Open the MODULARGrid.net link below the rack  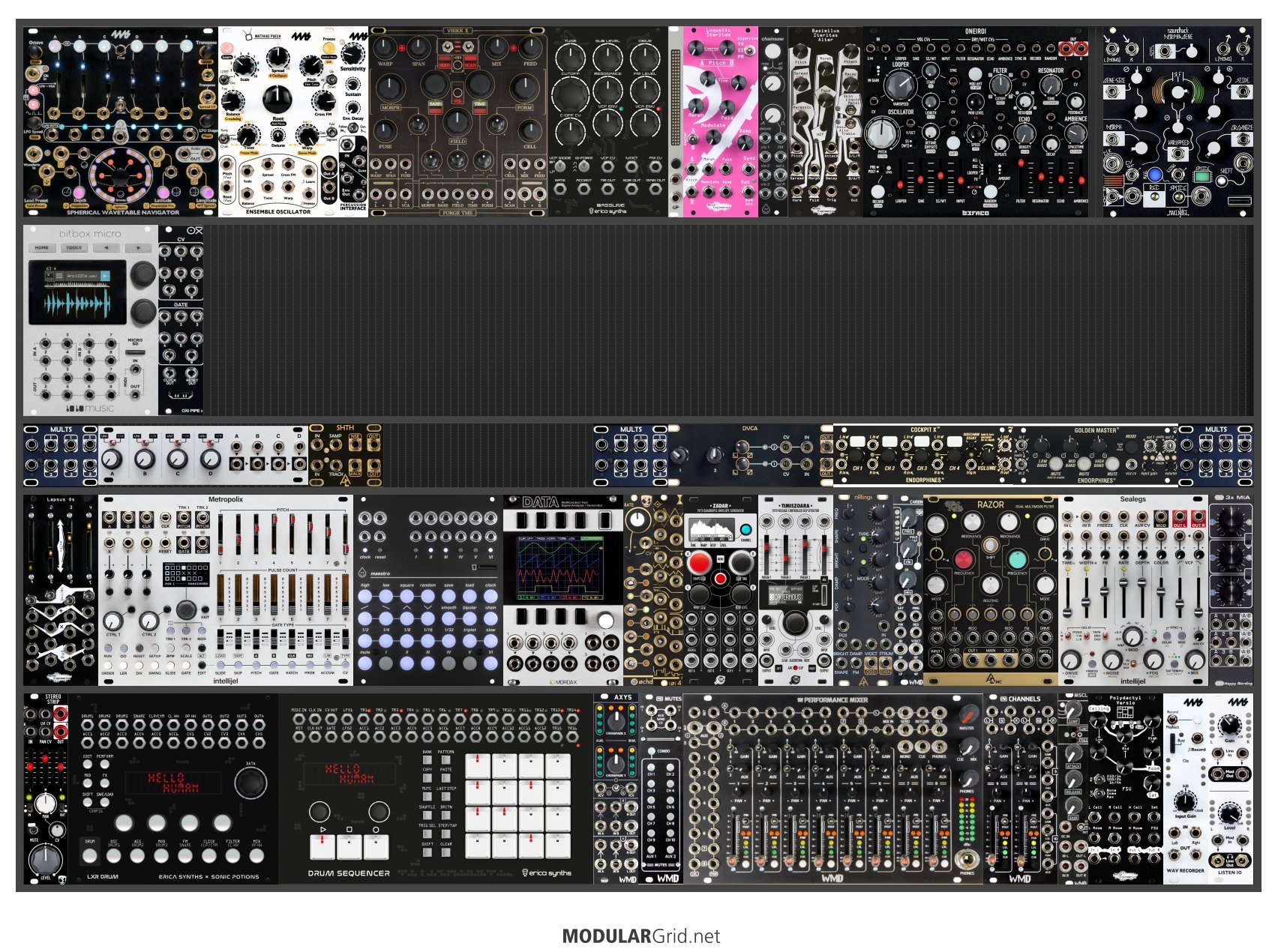(x=641, y=936)
